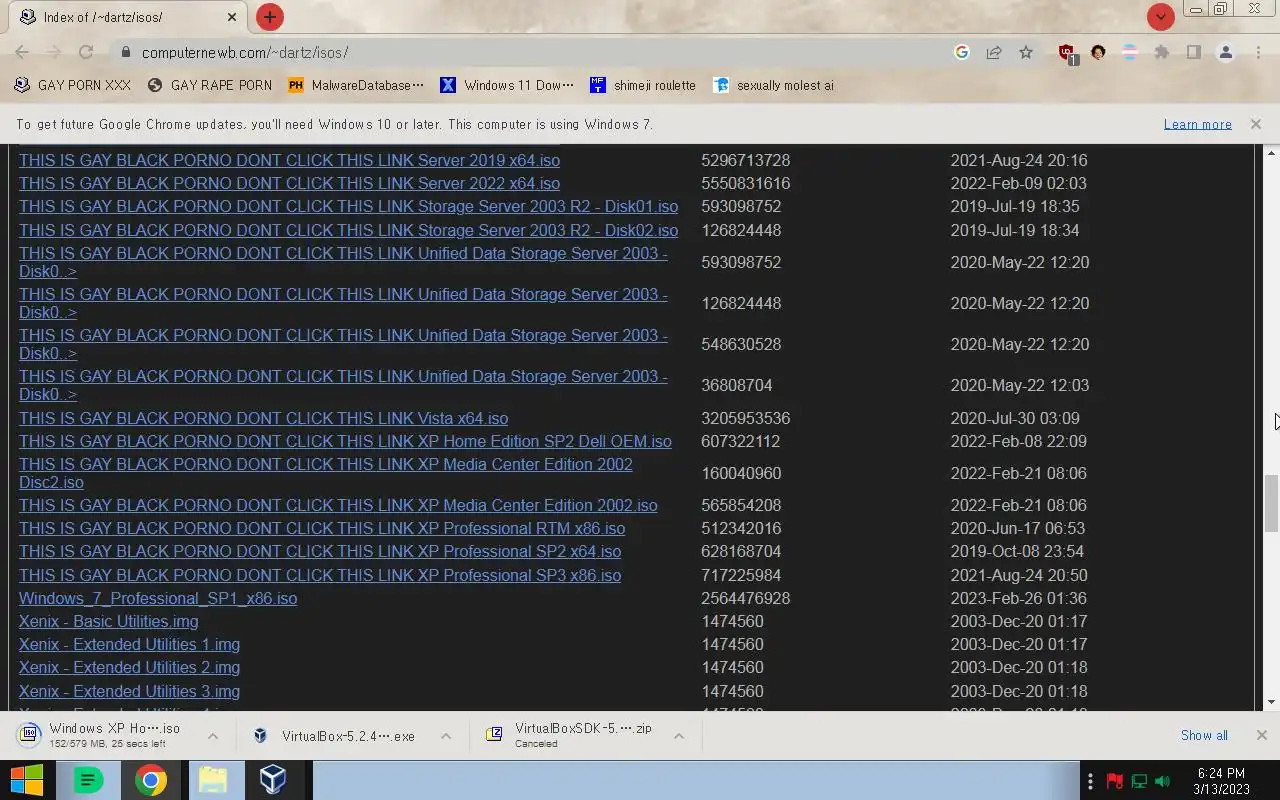Click Learn more in the update infobar
This screenshot has width=1280, height=800.
pos(1197,124)
